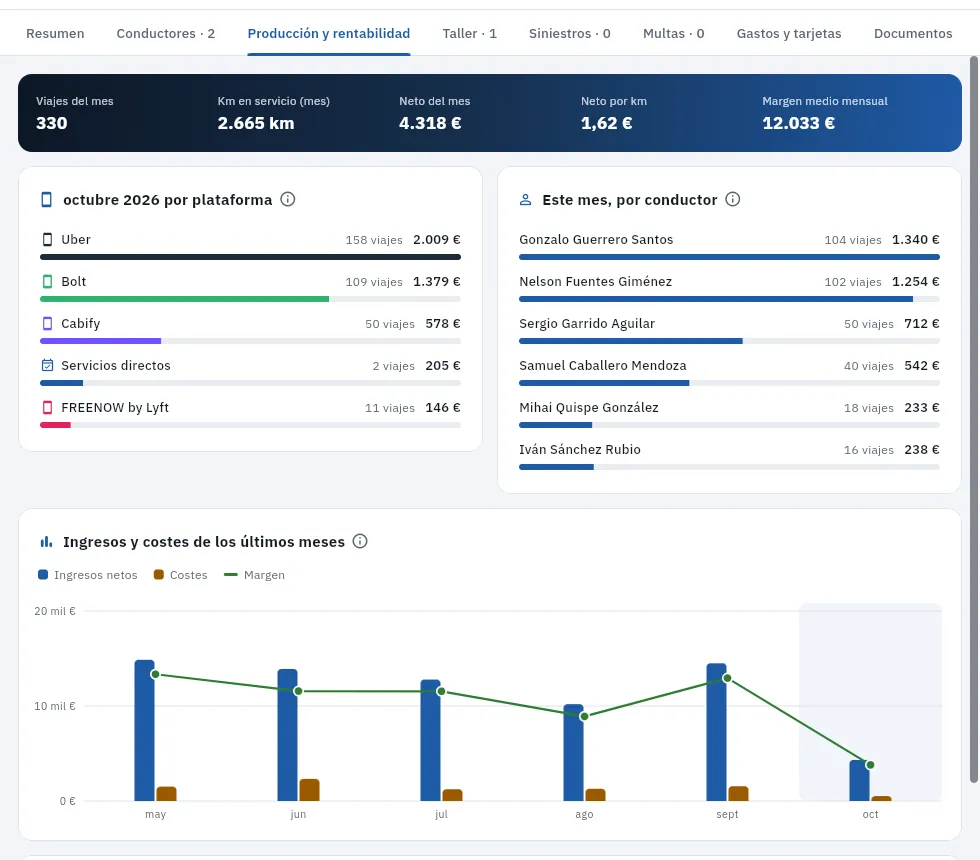Click the bar chart icon beside Ingresos heading
The image size is (980, 860).
46,542
